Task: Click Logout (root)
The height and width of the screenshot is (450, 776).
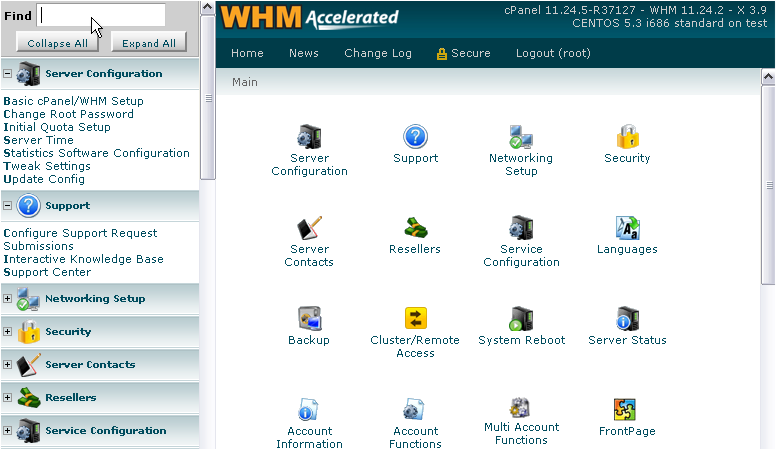Action: pos(553,53)
